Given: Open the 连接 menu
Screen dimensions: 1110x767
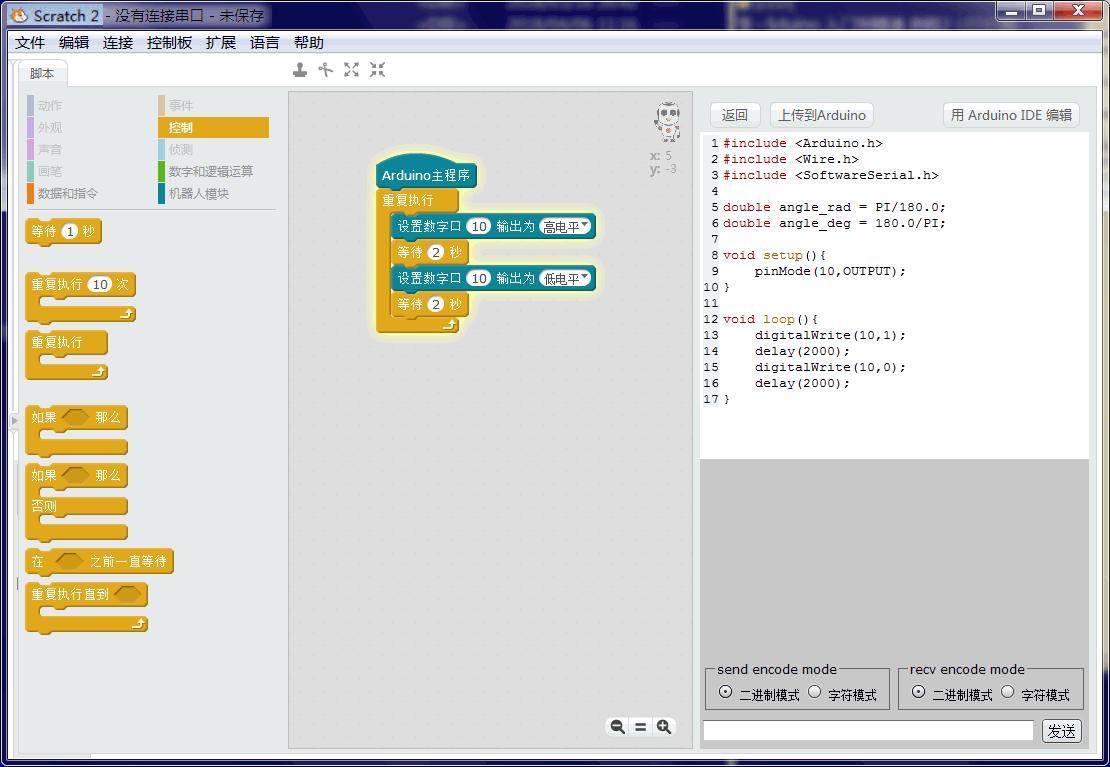Looking at the screenshot, I should 118,42.
